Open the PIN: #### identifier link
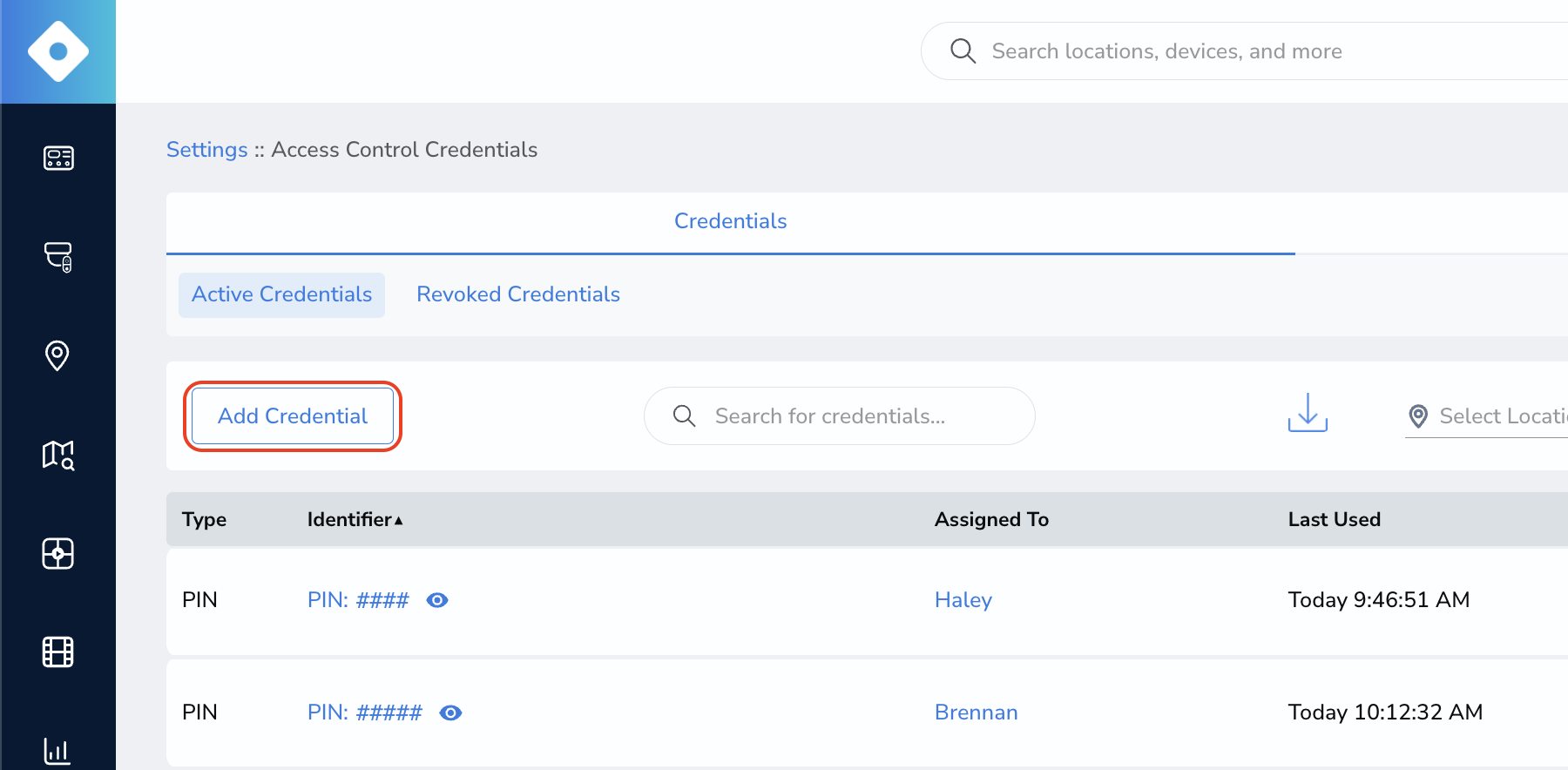The image size is (1568, 770). [358, 600]
